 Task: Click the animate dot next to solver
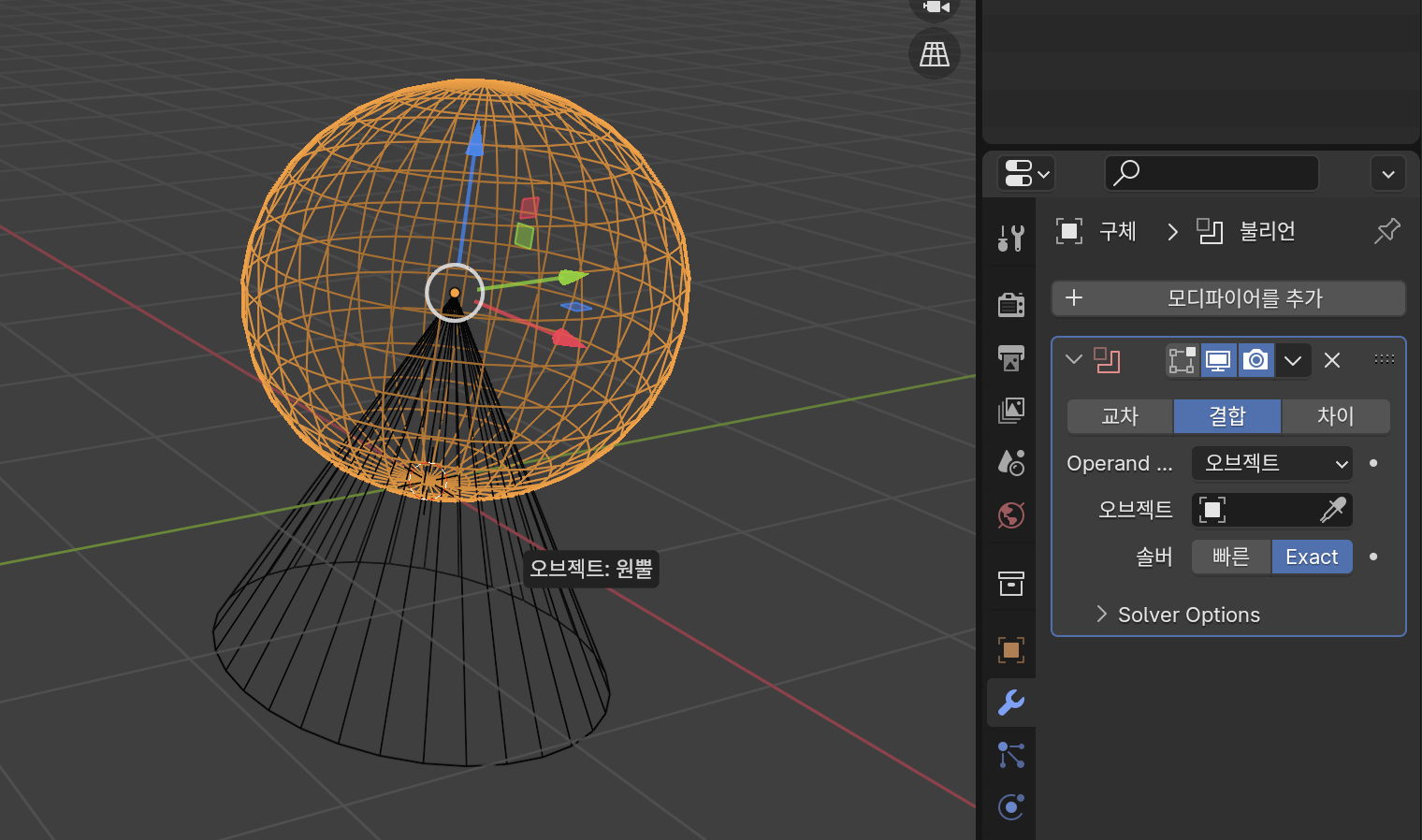(x=1373, y=557)
